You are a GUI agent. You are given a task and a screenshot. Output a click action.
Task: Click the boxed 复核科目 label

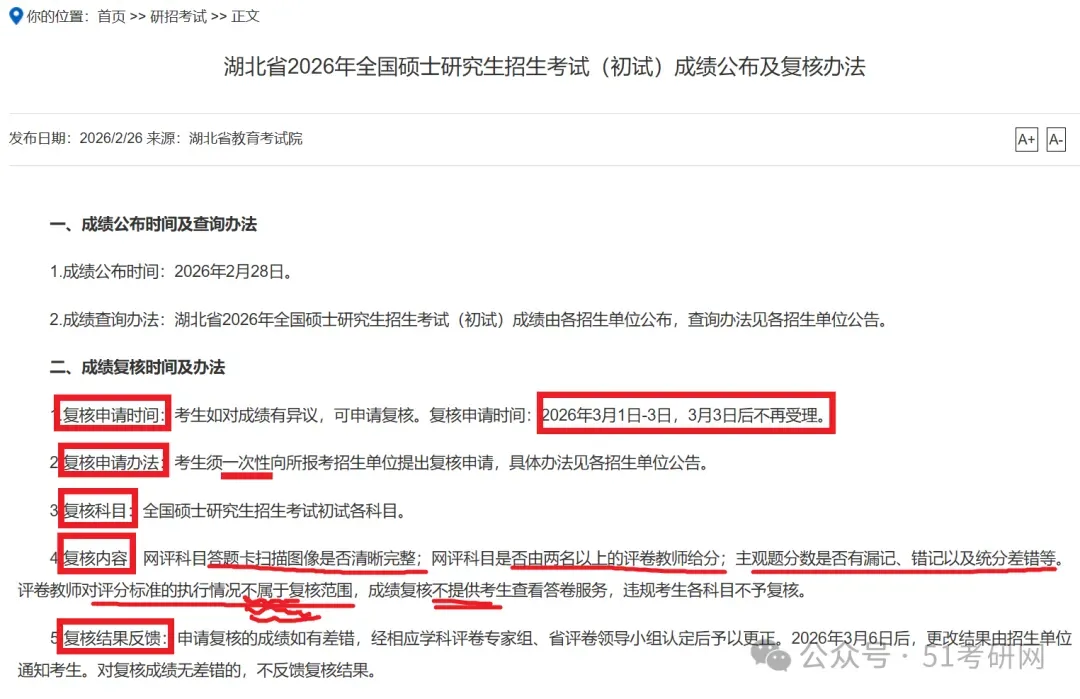click(97, 510)
